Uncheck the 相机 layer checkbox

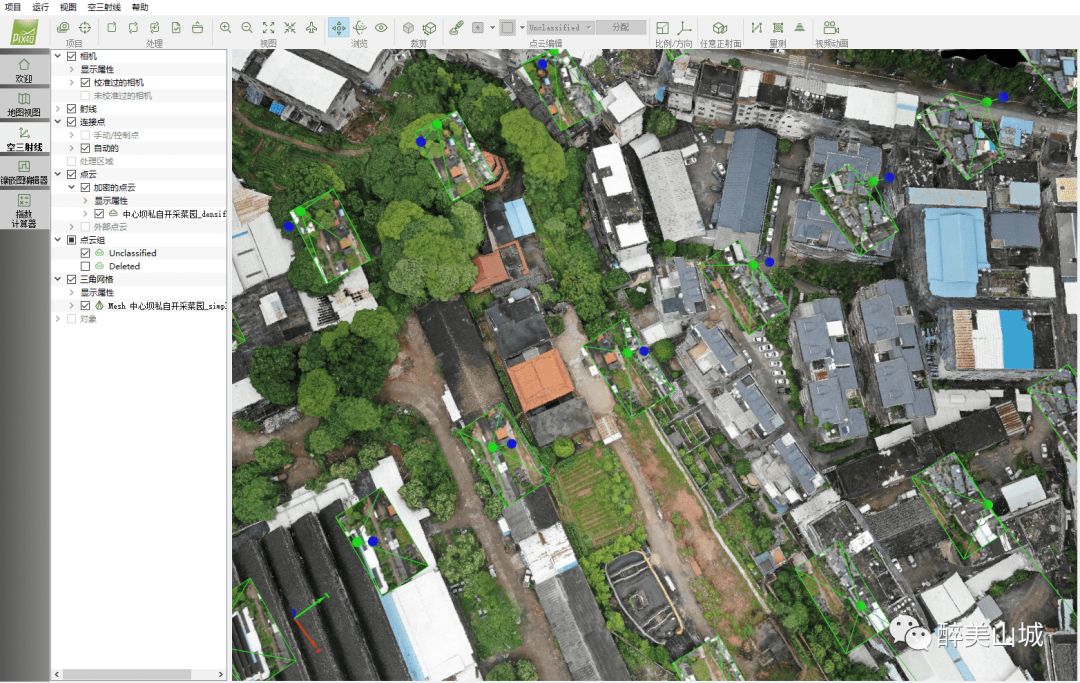click(71, 56)
